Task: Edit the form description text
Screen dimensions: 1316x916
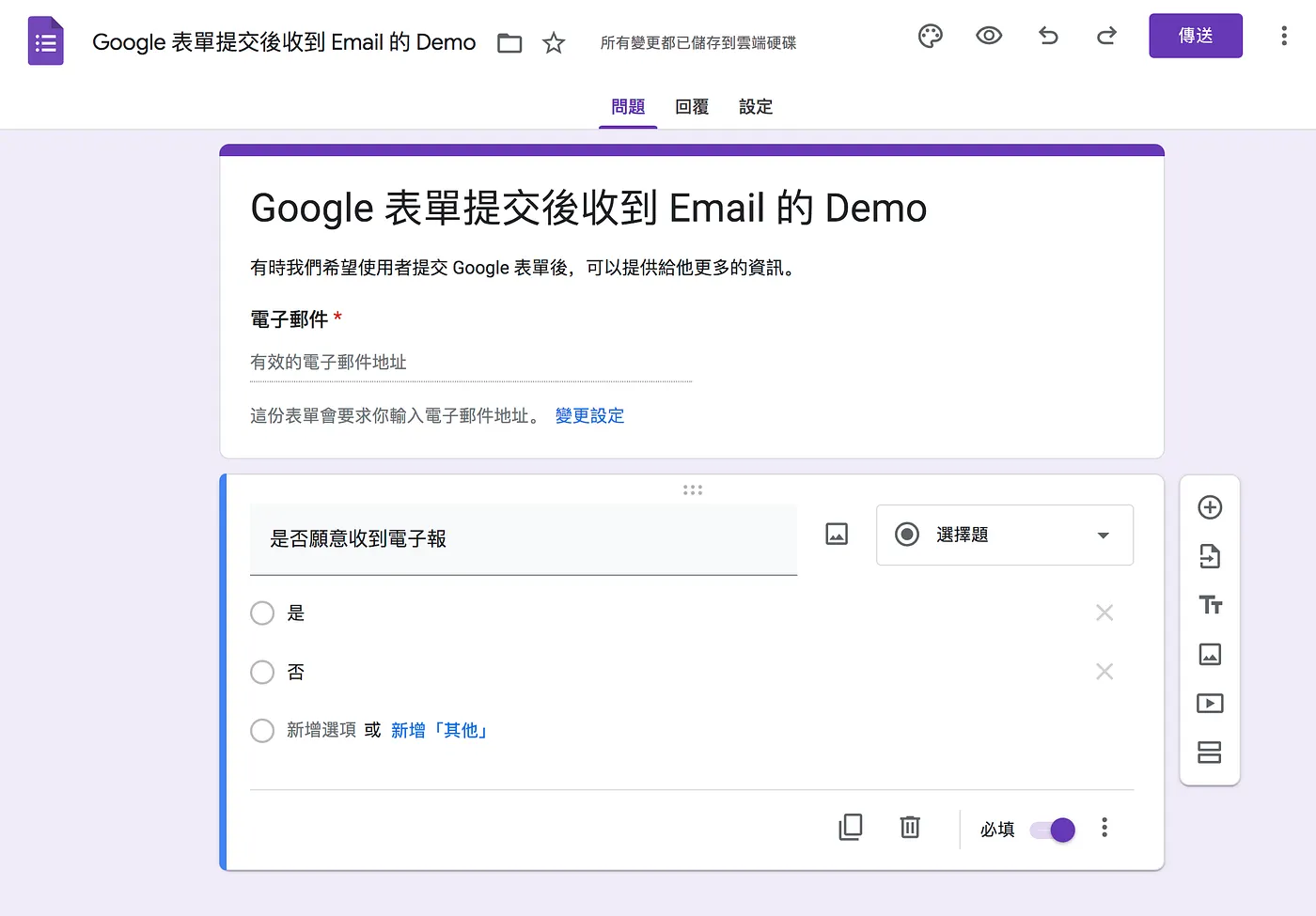Action: tap(525, 268)
